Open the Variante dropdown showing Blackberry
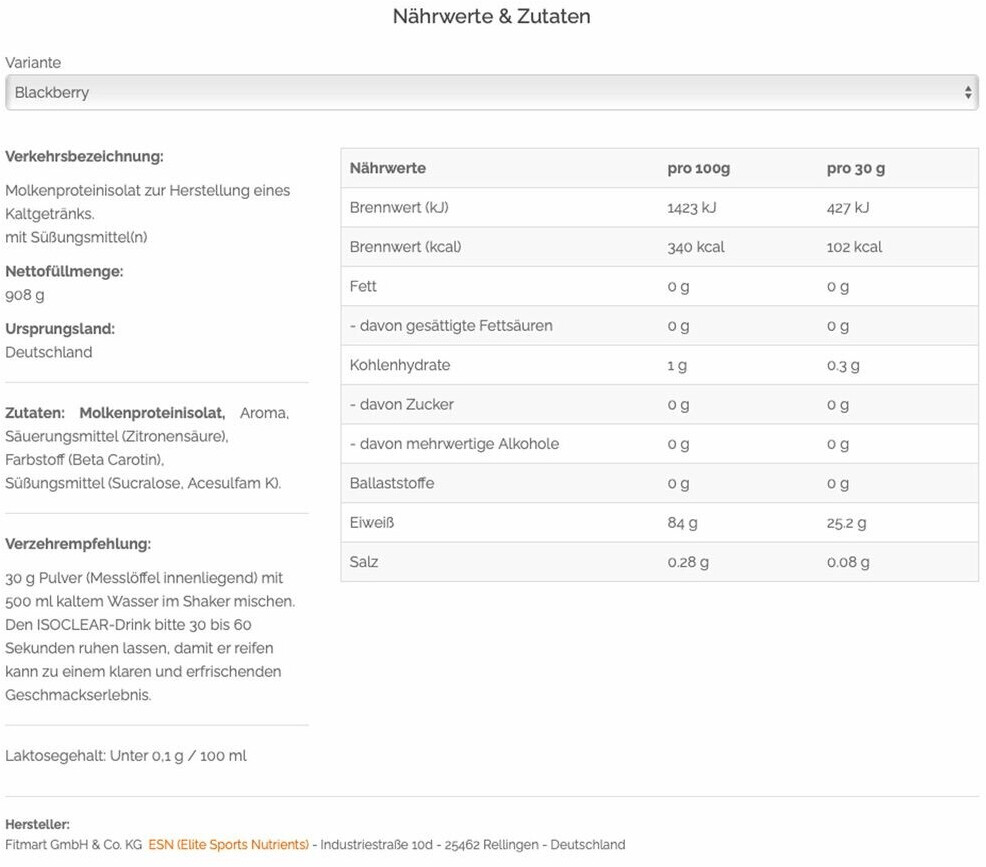Viewport: 986px width, 867px height. pyautogui.click(x=480, y=93)
